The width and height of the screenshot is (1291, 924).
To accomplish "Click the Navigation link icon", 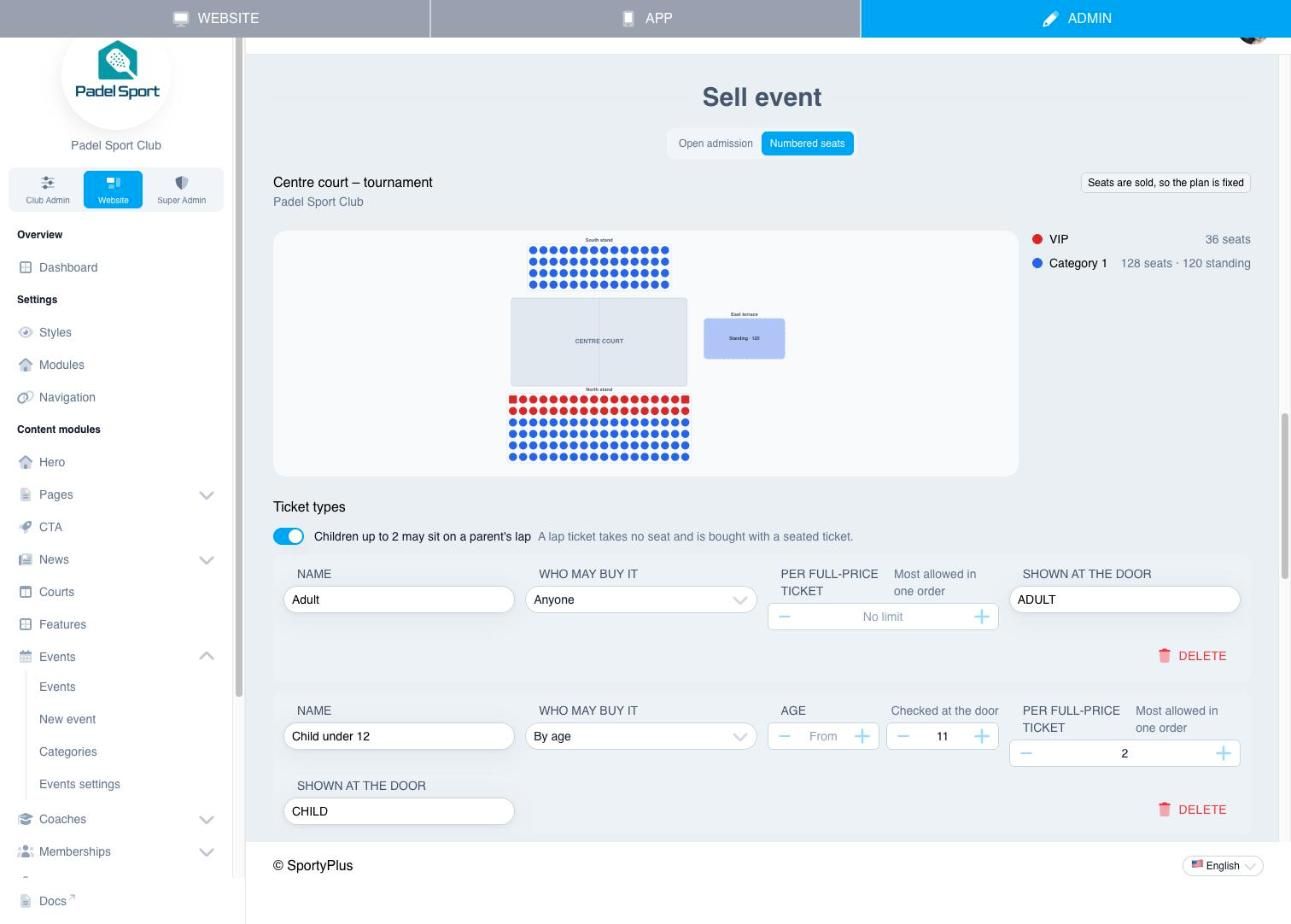I will (26, 397).
